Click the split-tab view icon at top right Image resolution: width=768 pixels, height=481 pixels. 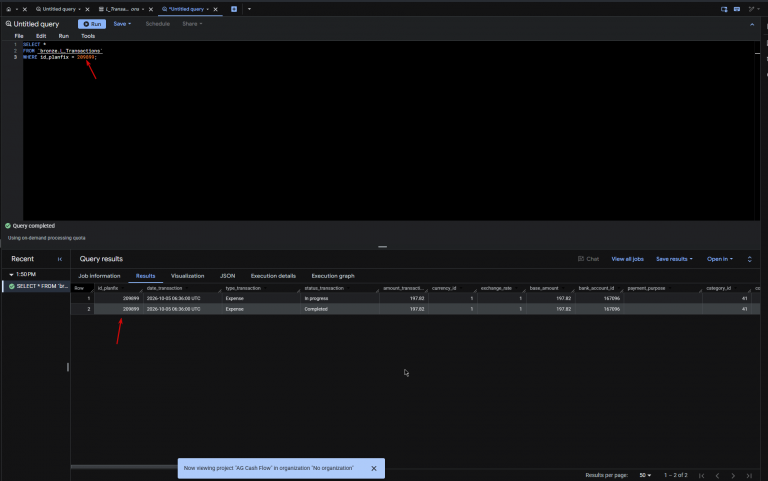tap(724, 9)
